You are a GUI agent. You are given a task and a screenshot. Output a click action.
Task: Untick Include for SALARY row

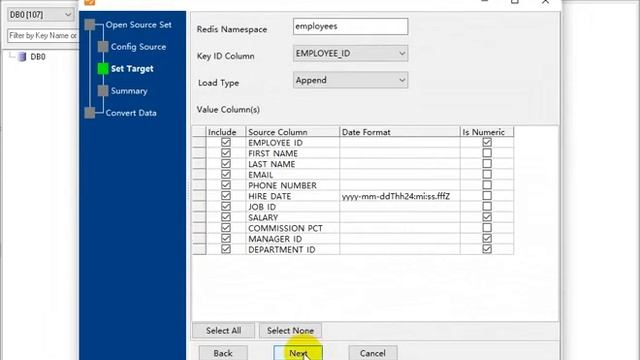click(226, 217)
